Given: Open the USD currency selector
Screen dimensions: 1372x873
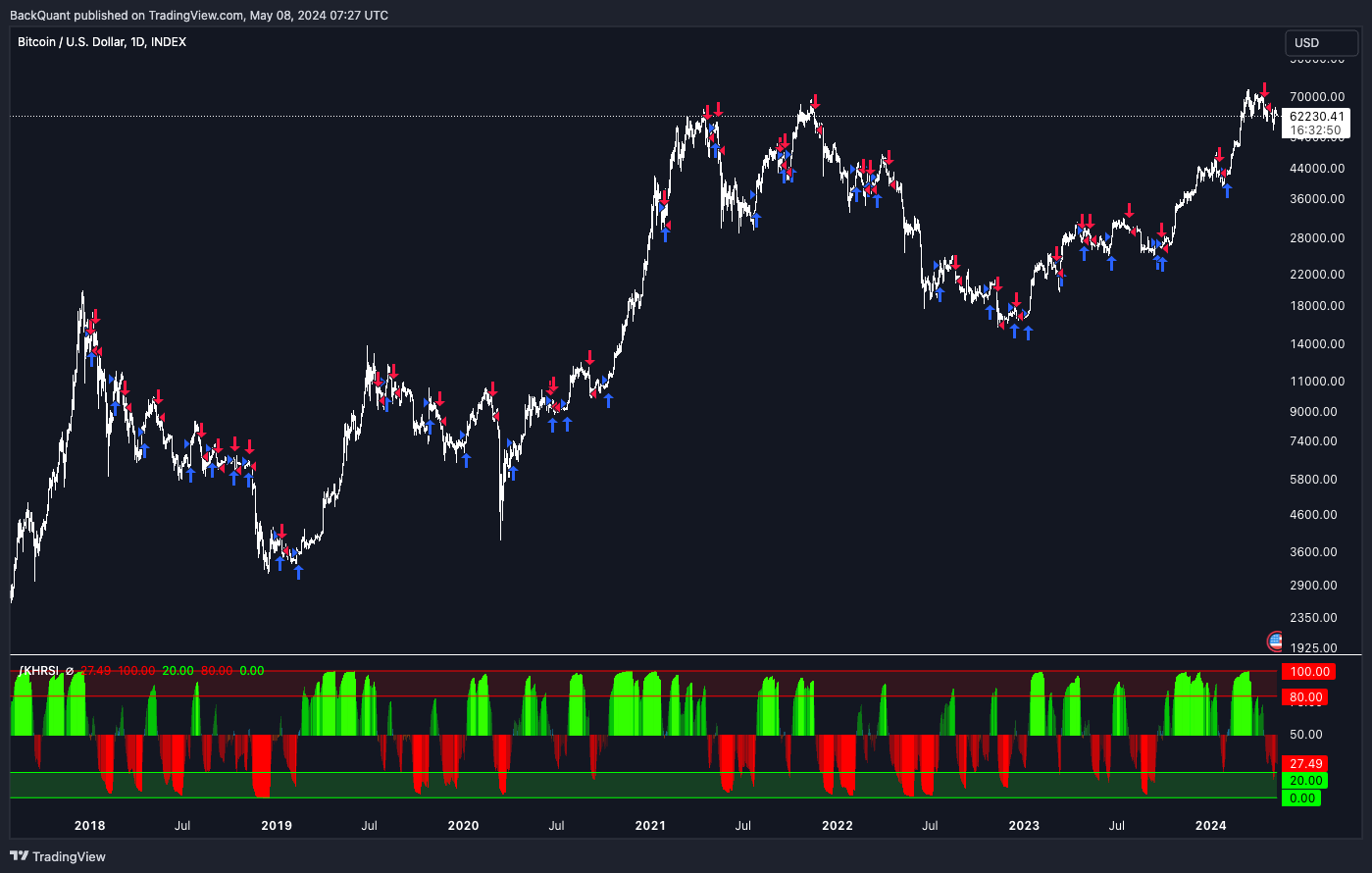Looking at the screenshot, I should tap(1320, 43).
